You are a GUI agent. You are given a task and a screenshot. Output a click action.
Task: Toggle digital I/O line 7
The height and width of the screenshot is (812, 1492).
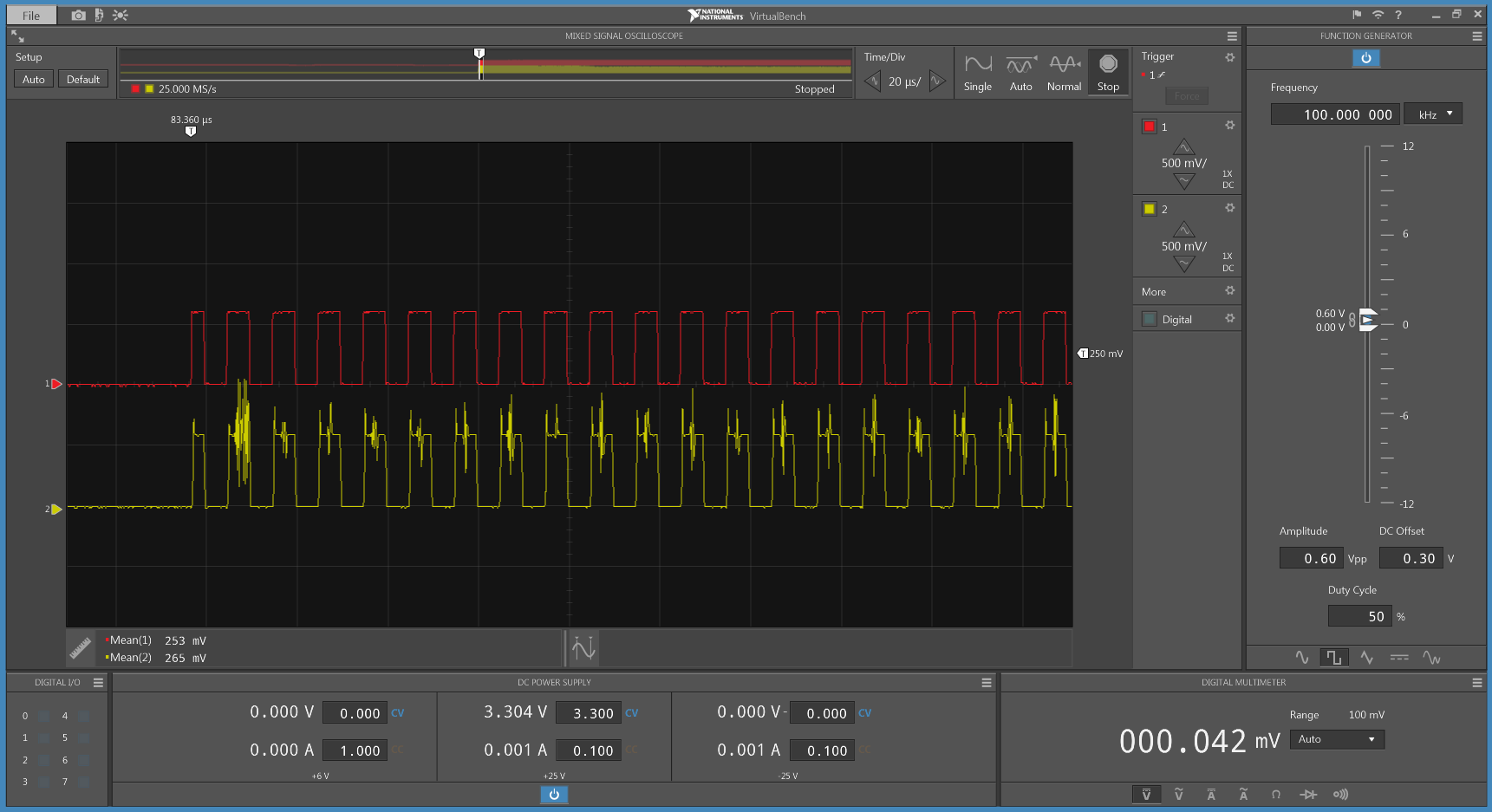(84, 782)
